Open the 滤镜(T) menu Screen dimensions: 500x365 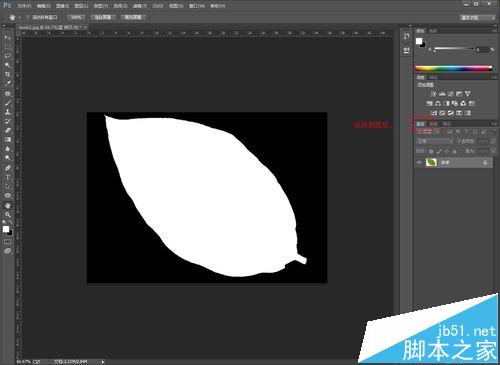click(x=140, y=6)
